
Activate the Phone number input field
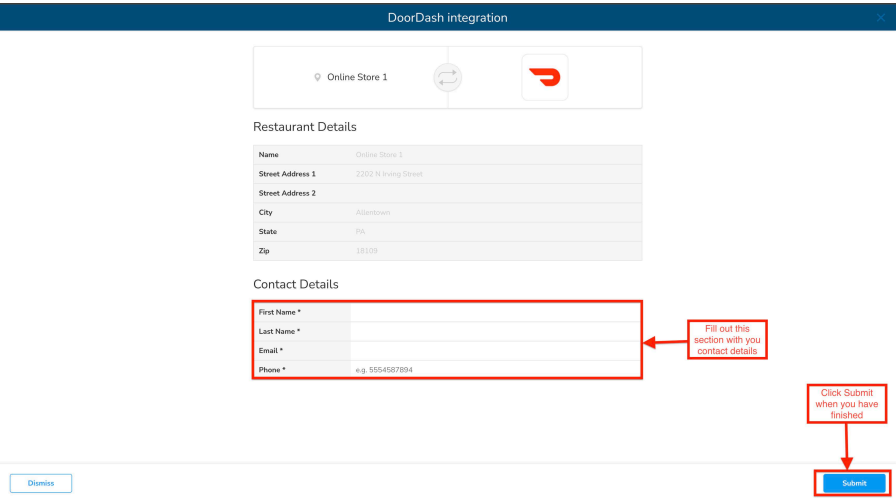(494, 370)
